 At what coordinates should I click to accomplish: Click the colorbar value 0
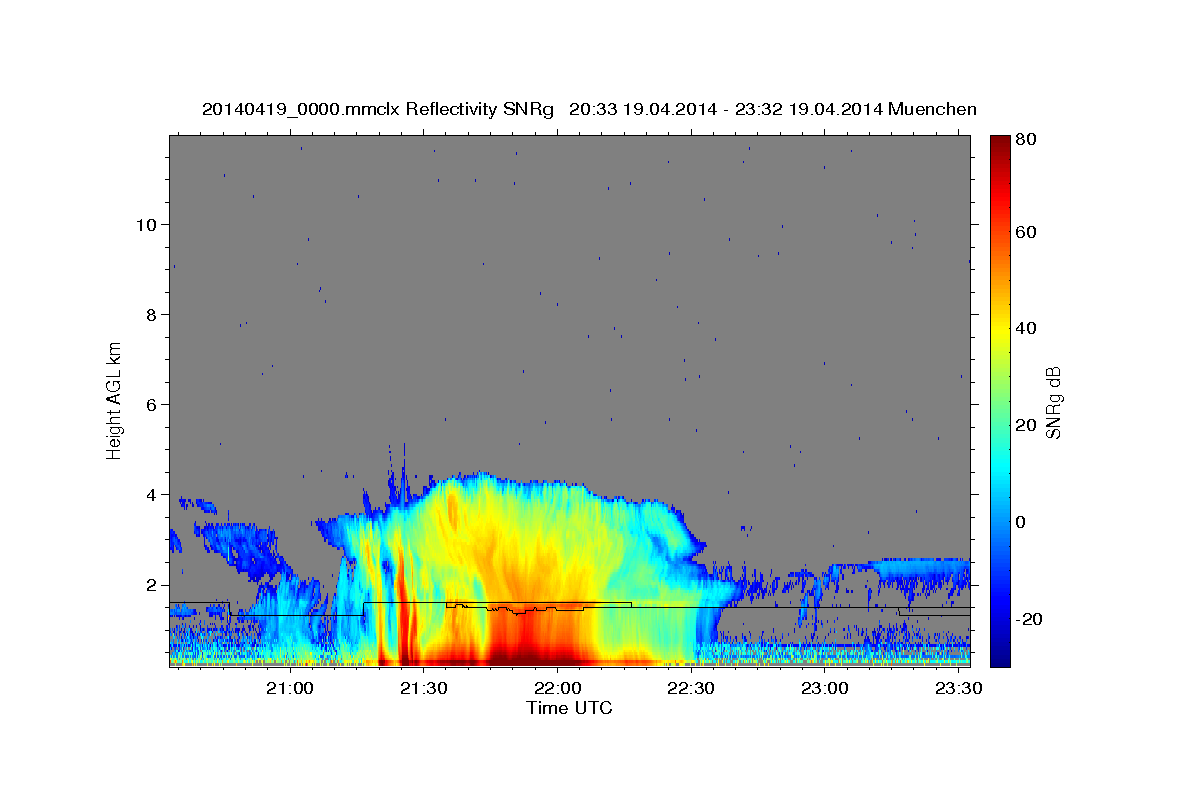tap(1021, 522)
